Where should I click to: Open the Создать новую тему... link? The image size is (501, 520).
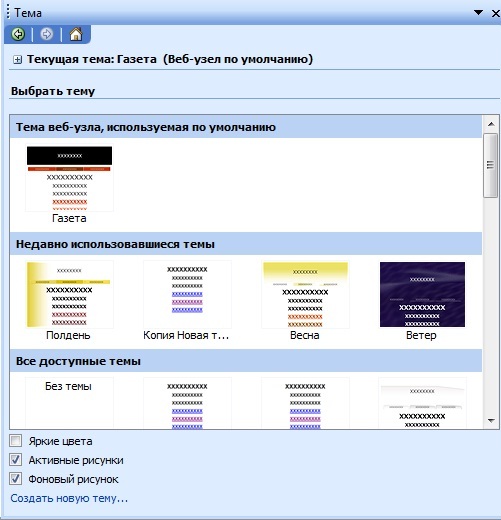point(69,498)
